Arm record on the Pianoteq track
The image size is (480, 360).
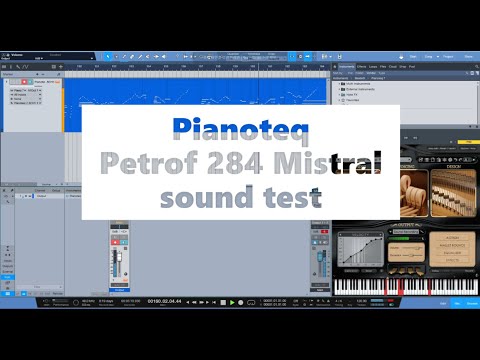click(24, 82)
